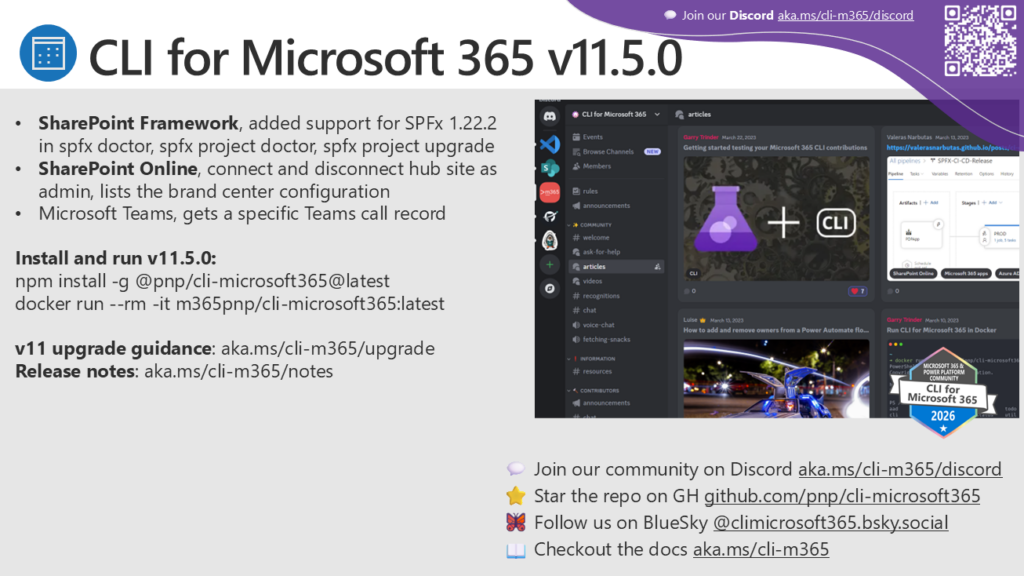Open the Explore Discoverable Servers compass icon
This screenshot has height=576, width=1024.
550,288
